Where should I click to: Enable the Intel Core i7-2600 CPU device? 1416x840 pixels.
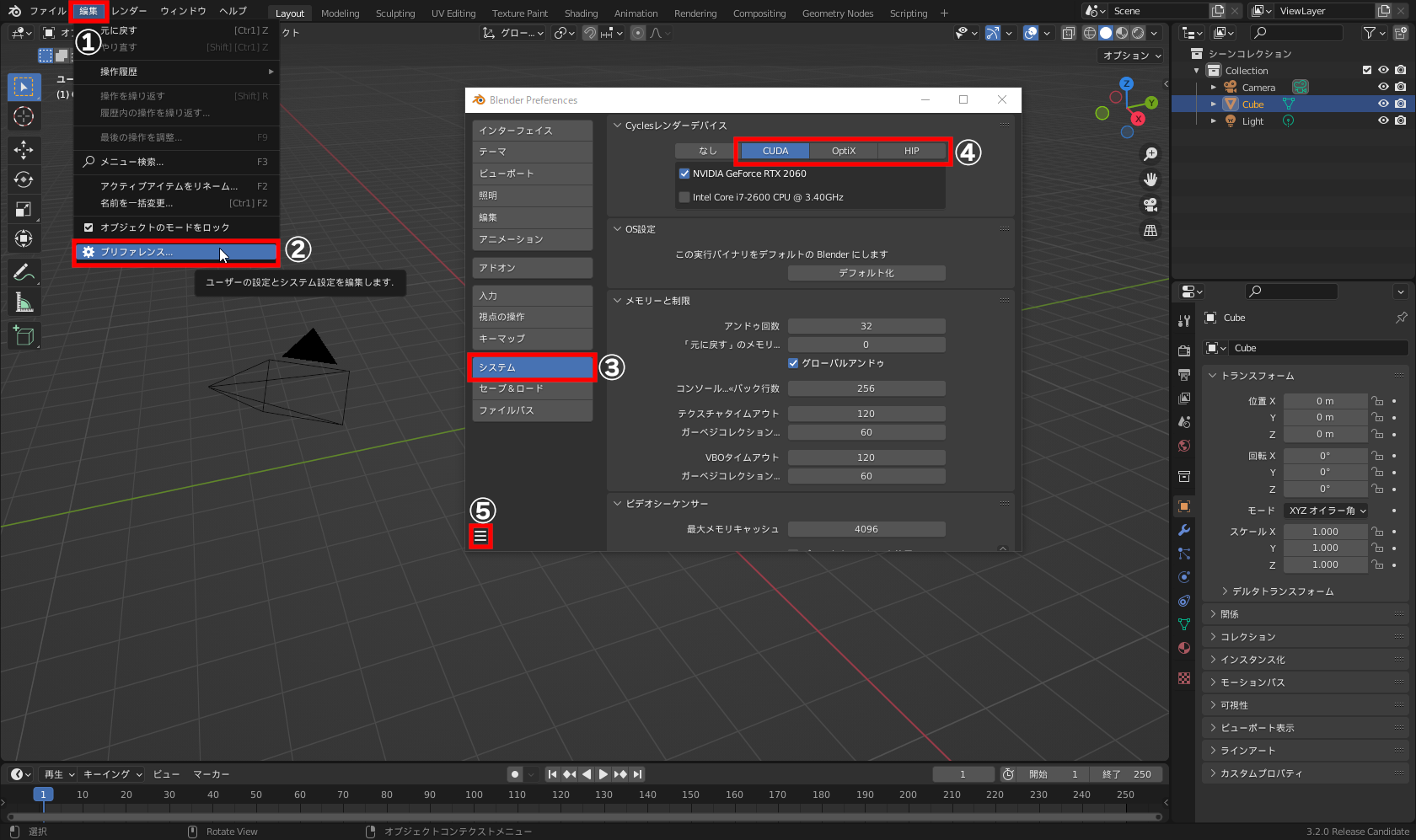pyautogui.click(x=684, y=197)
